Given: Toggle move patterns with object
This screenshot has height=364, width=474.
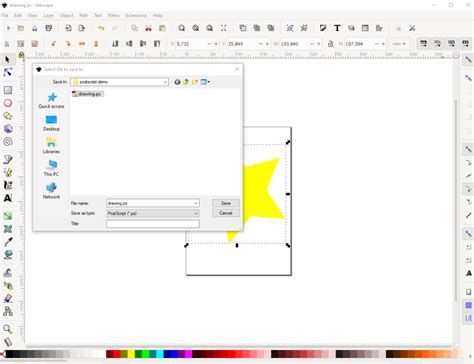Looking at the screenshot, I should pyautogui.click(x=465, y=44).
